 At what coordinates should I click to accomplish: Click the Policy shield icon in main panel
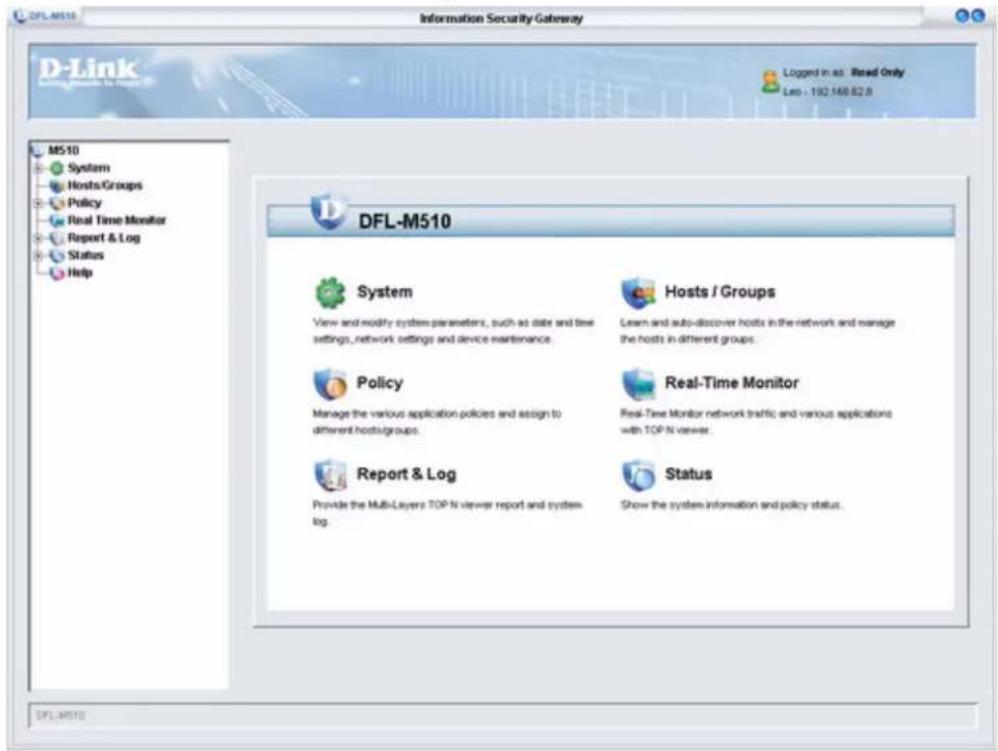(330, 384)
